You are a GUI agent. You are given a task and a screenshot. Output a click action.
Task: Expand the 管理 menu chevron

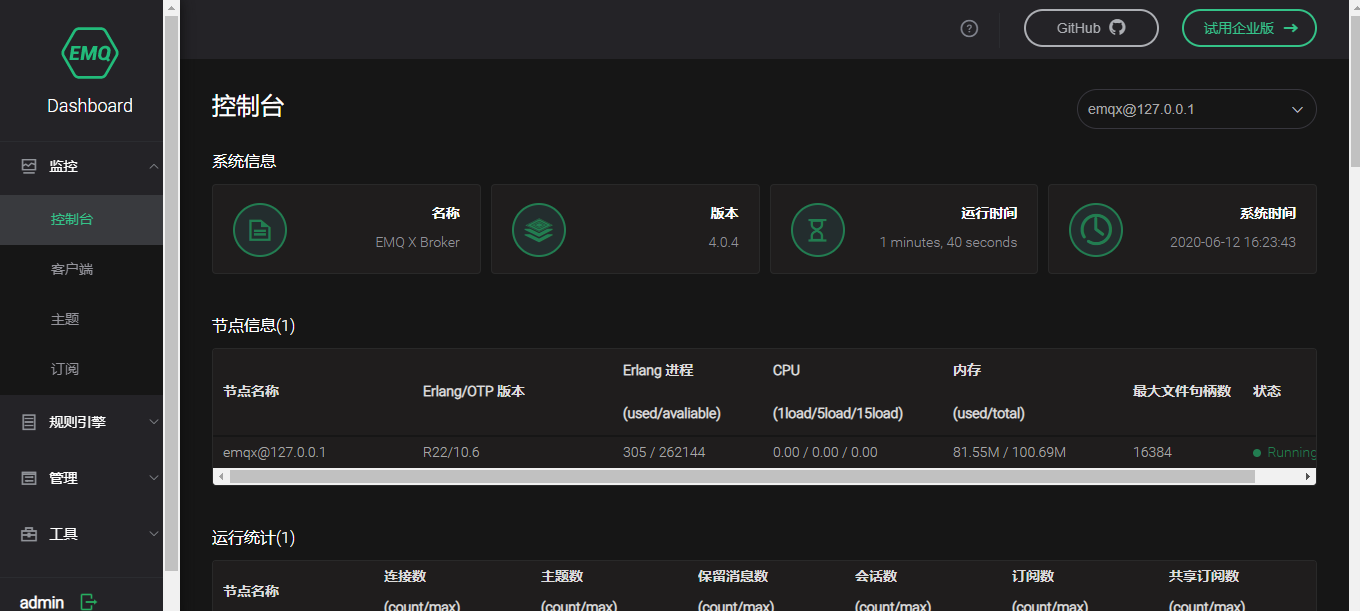click(154, 478)
